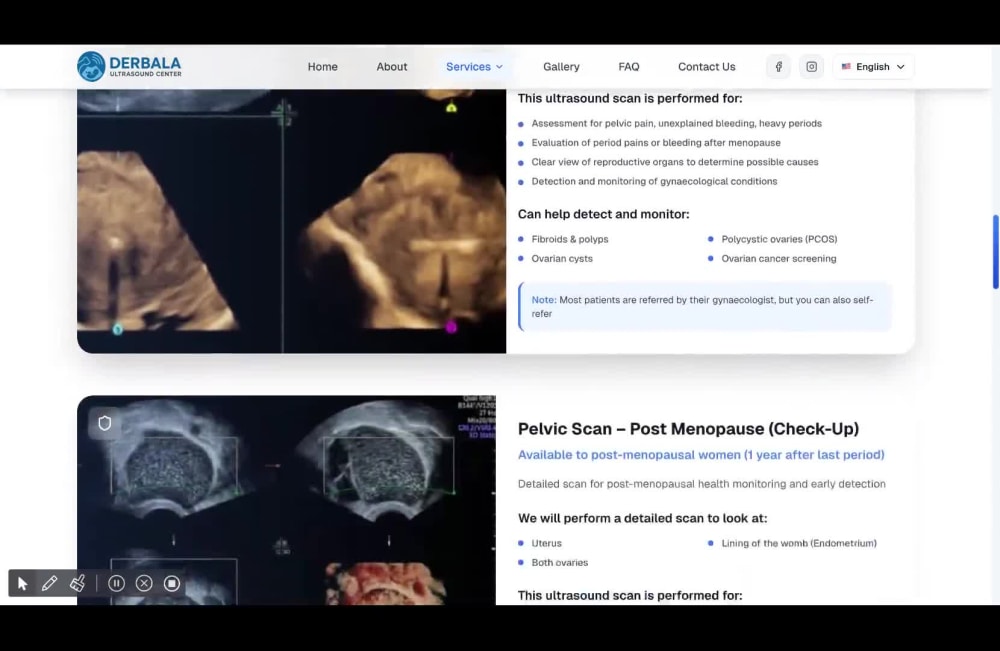Open the Facebook page icon
The height and width of the screenshot is (651, 1000).
pyautogui.click(x=778, y=66)
